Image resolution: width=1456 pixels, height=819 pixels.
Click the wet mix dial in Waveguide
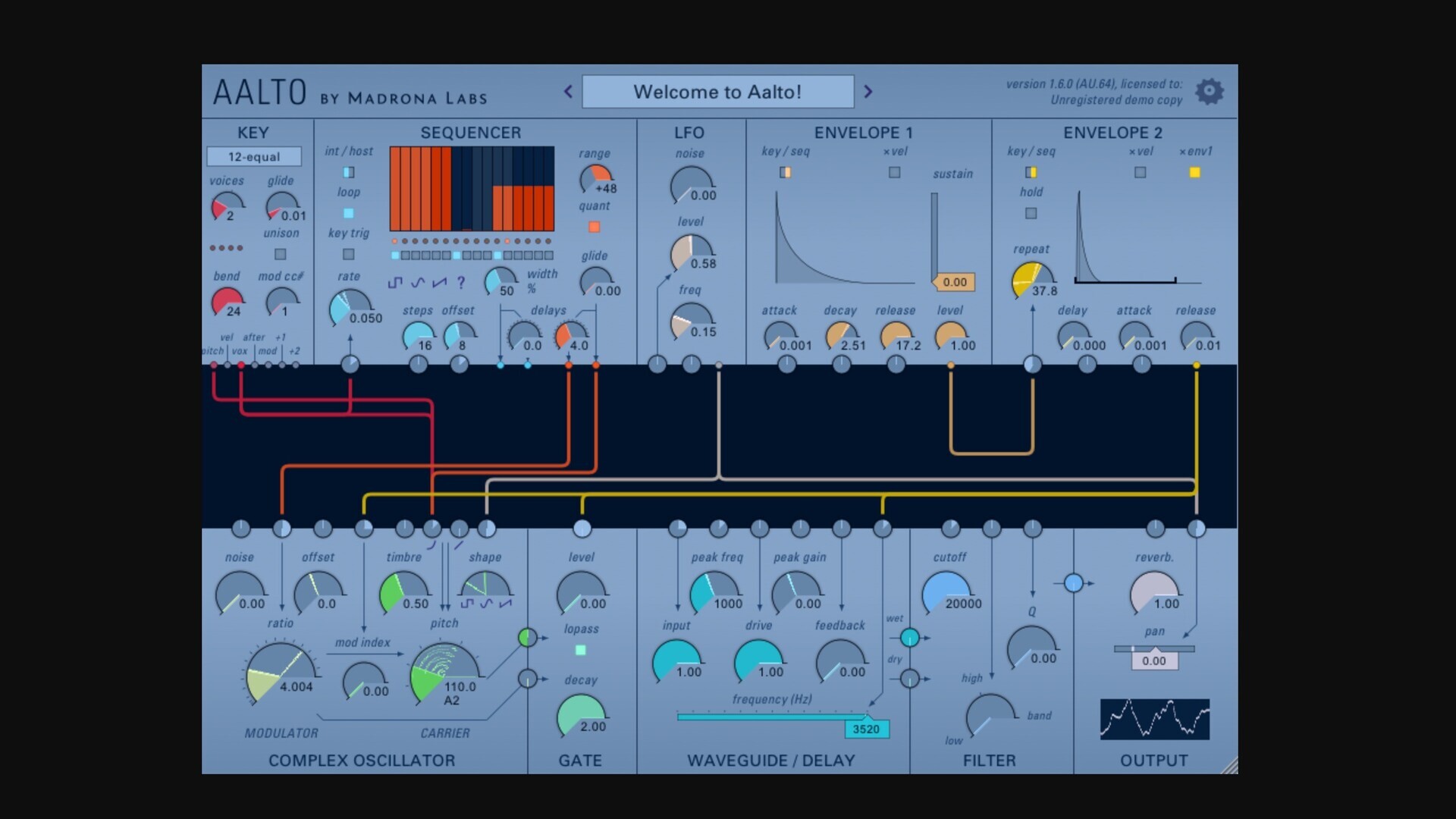tap(910, 638)
